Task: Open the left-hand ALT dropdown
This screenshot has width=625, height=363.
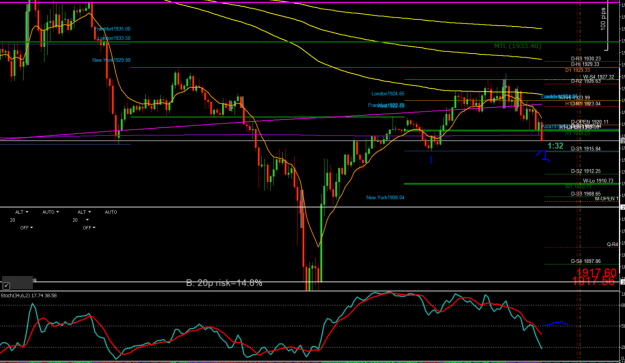Action: [x=22, y=212]
